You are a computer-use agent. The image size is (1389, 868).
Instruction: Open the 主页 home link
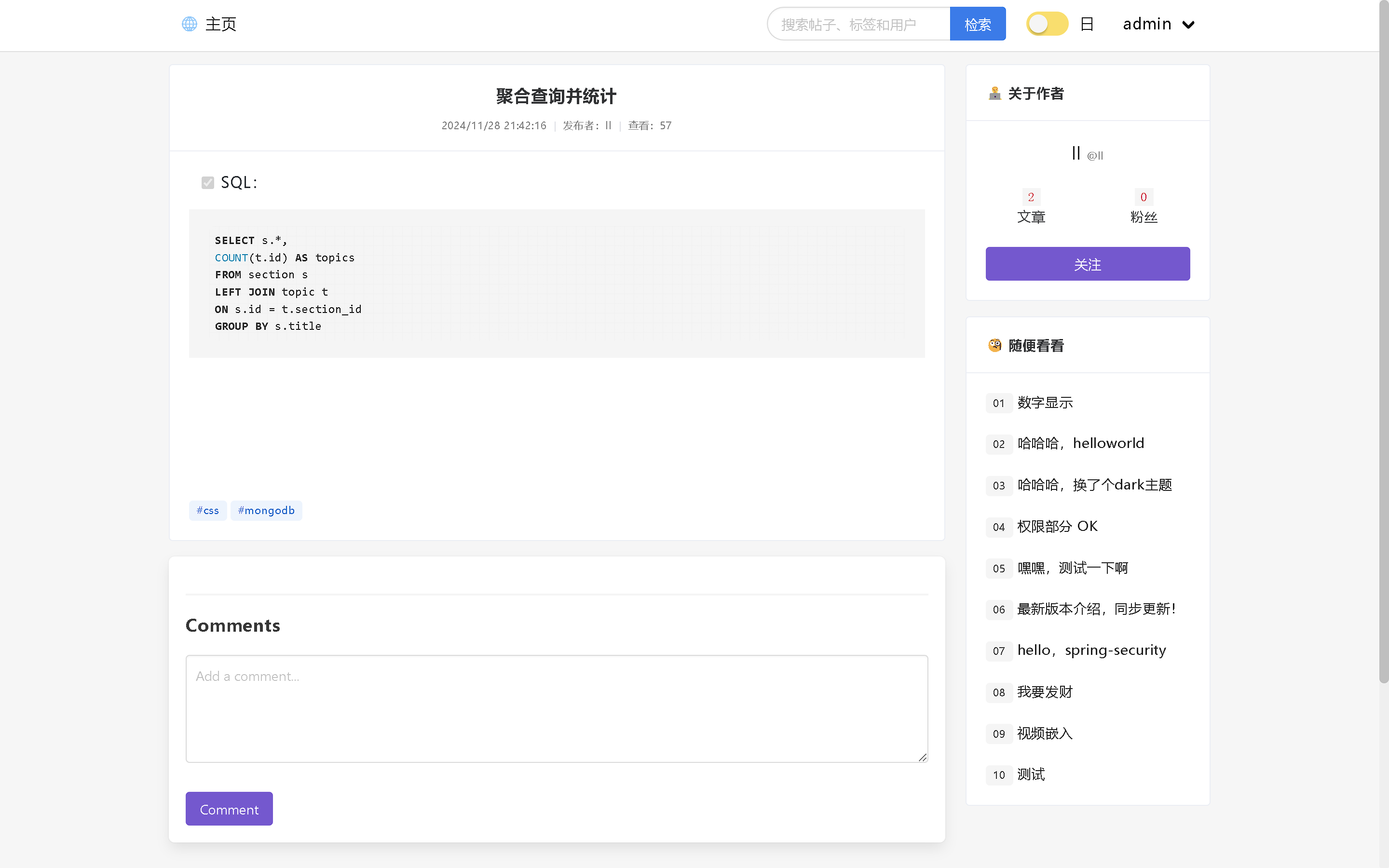pyautogui.click(x=221, y=24)
